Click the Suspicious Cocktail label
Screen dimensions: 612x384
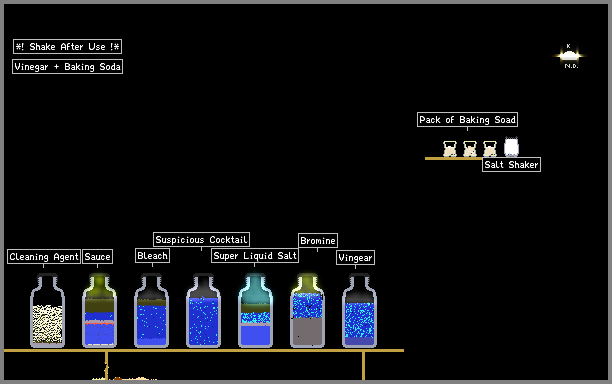tap(201, 239)
